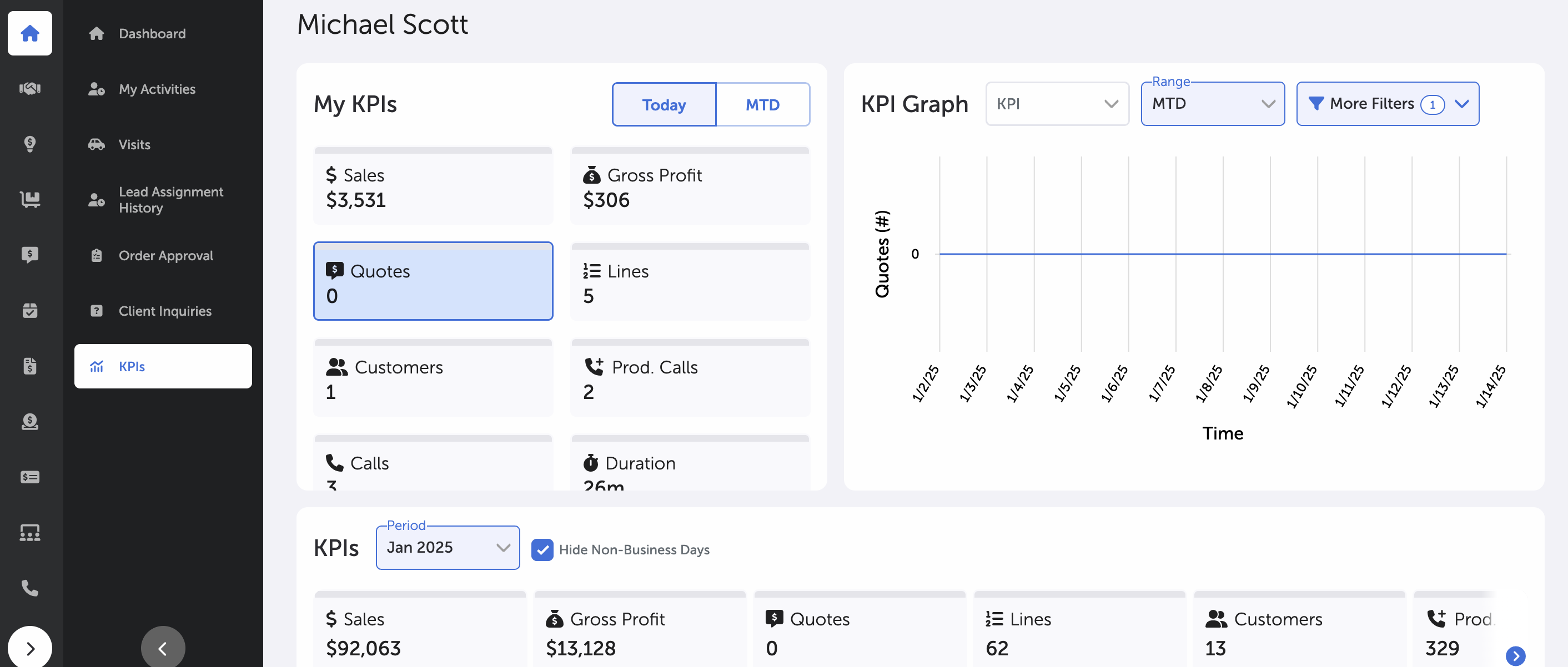
Task: Open the Range MTD dropdown
Action: click(x=1212, y=104)
